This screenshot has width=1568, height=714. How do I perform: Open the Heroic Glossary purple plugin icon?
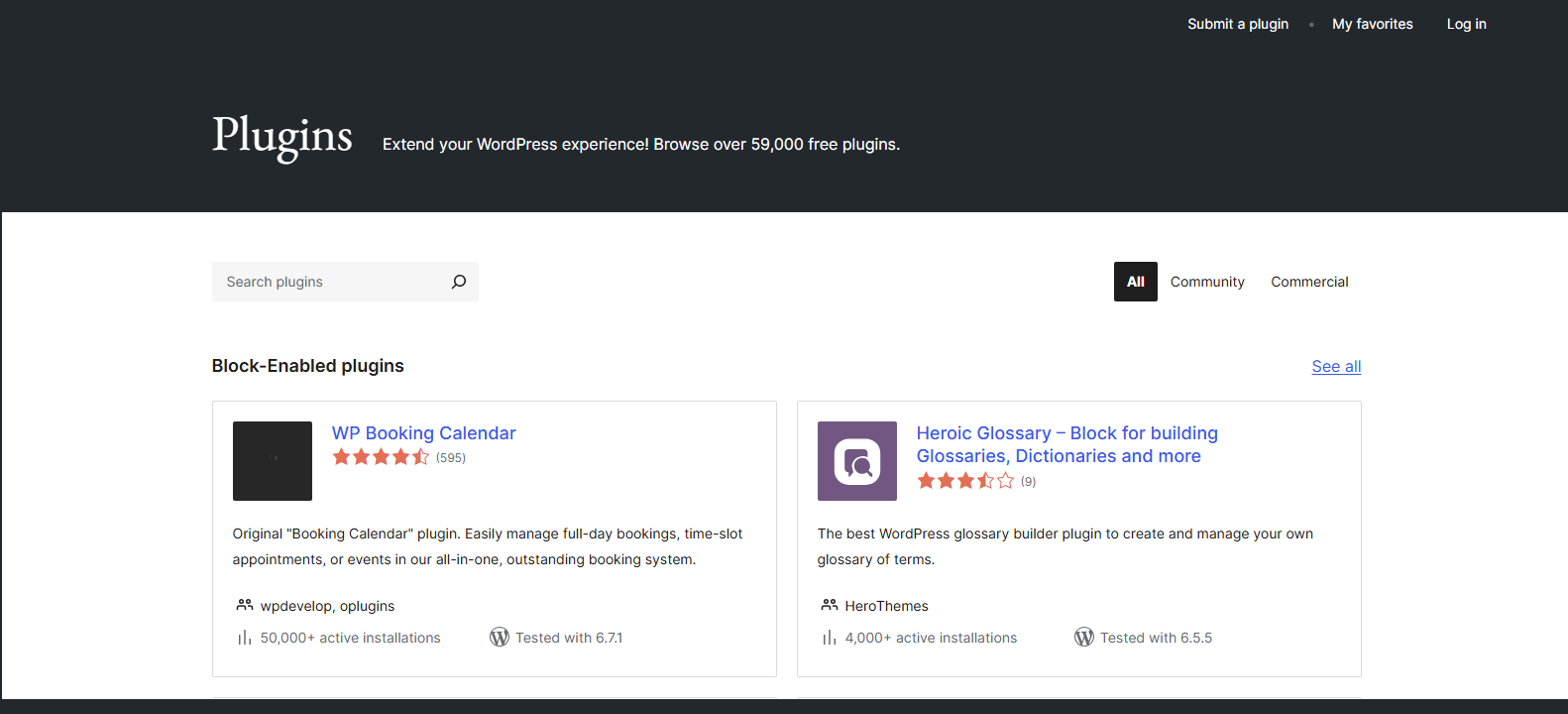pos(857,461)
